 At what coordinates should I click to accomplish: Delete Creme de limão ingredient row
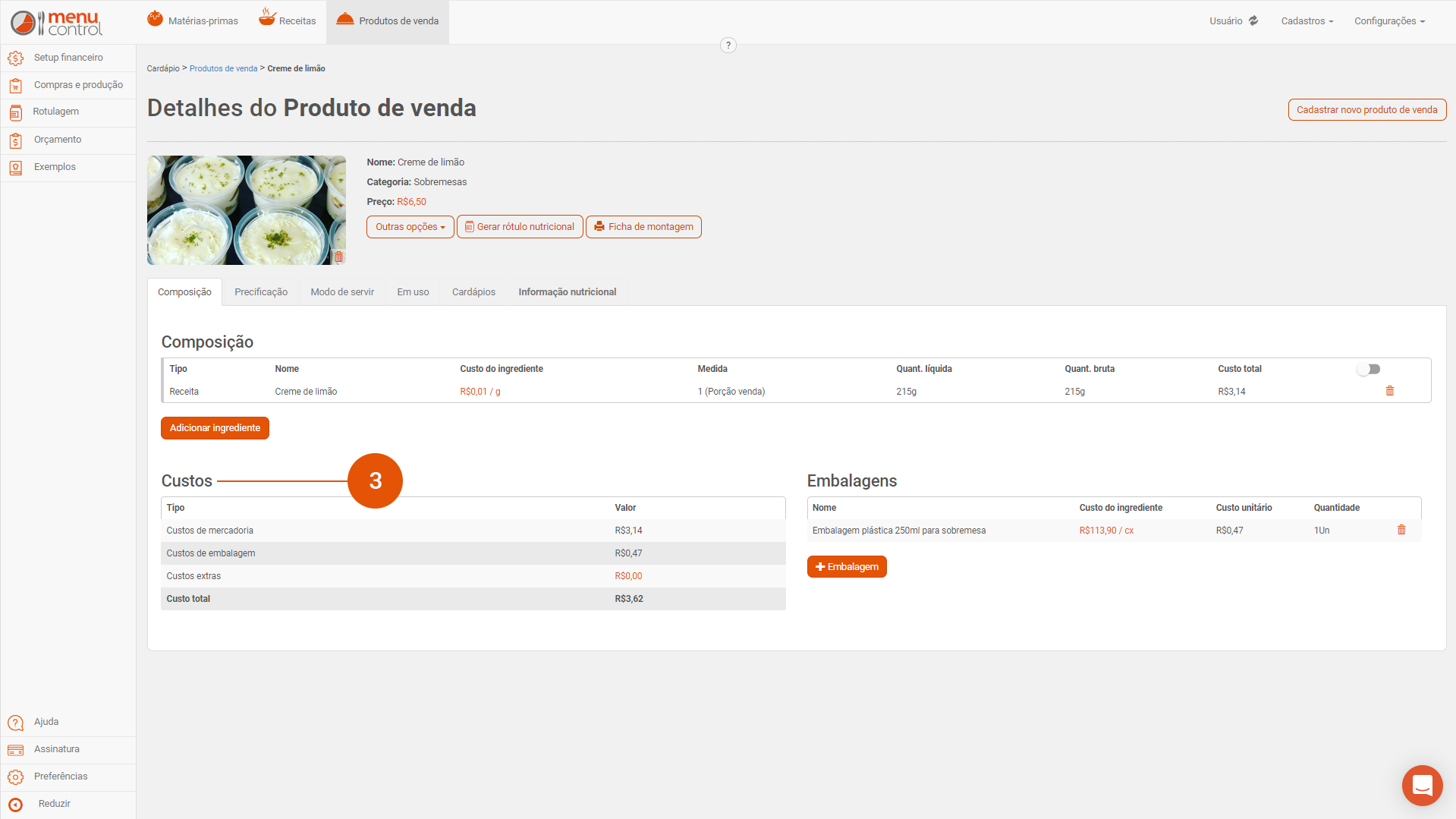point(1390,391)
